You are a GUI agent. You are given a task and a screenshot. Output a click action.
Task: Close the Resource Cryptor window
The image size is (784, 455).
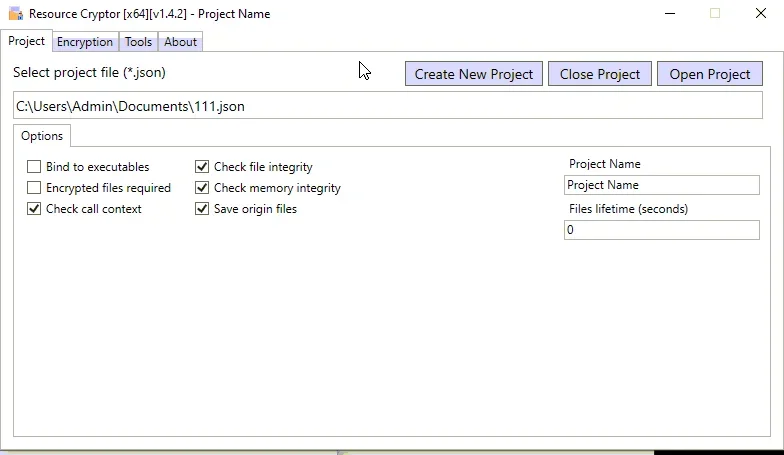(760, 14)
